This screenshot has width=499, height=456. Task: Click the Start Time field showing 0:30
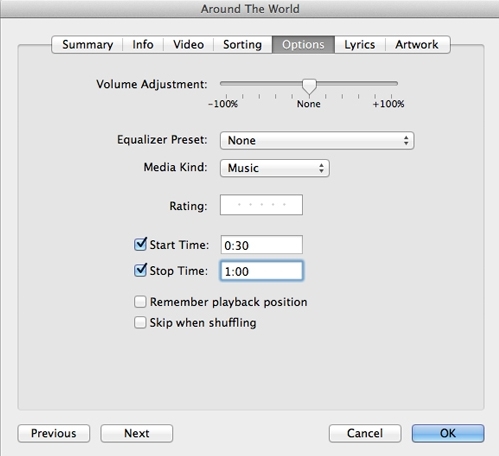point(262,245)
